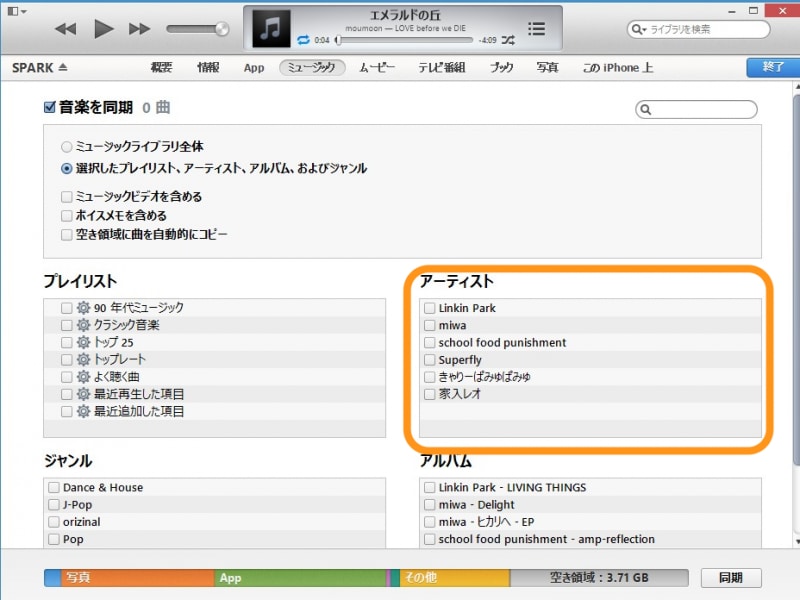Screen dimensions: 800x600
Task: Click the gear icon beside クラシック音楽
Action: [x=83, y=325]
